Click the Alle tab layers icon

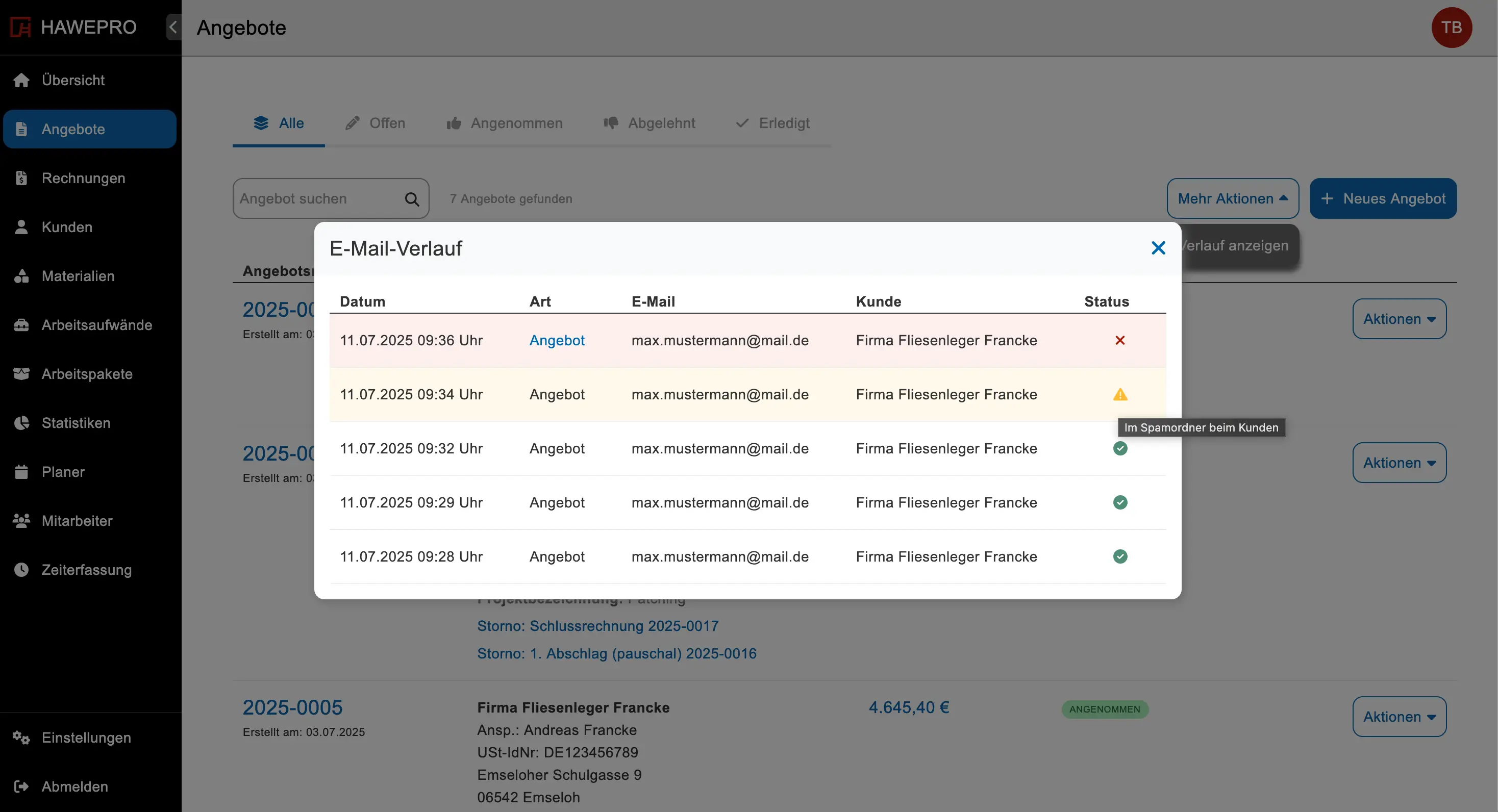[261, 122]
